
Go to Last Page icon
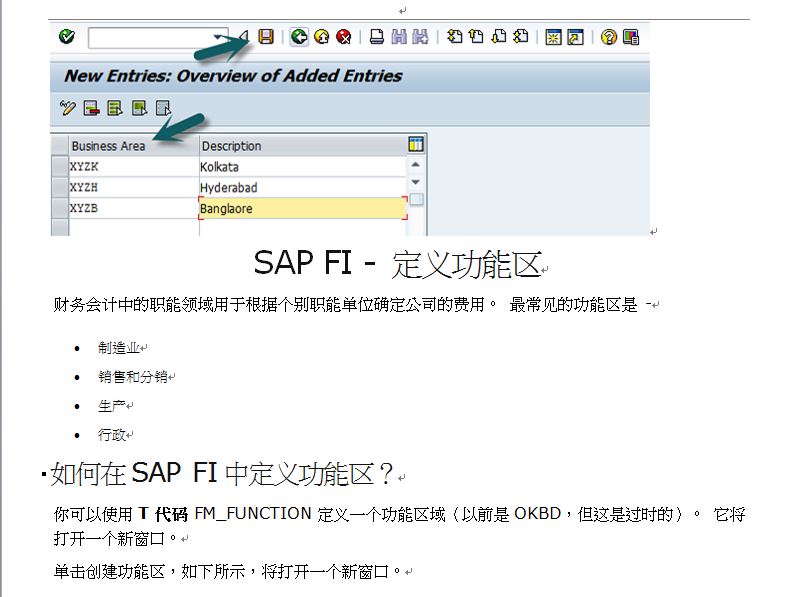[521, 37]
